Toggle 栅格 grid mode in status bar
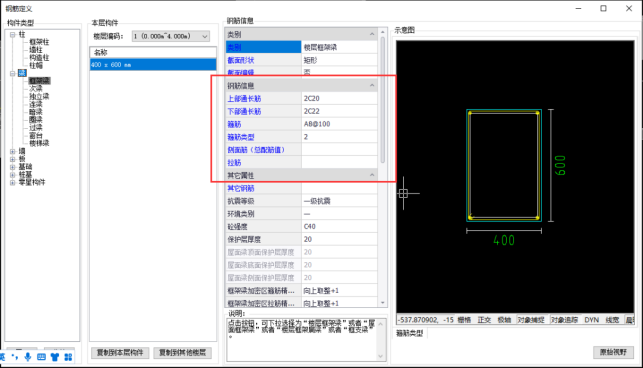The image size is (643, 368). 464,320
